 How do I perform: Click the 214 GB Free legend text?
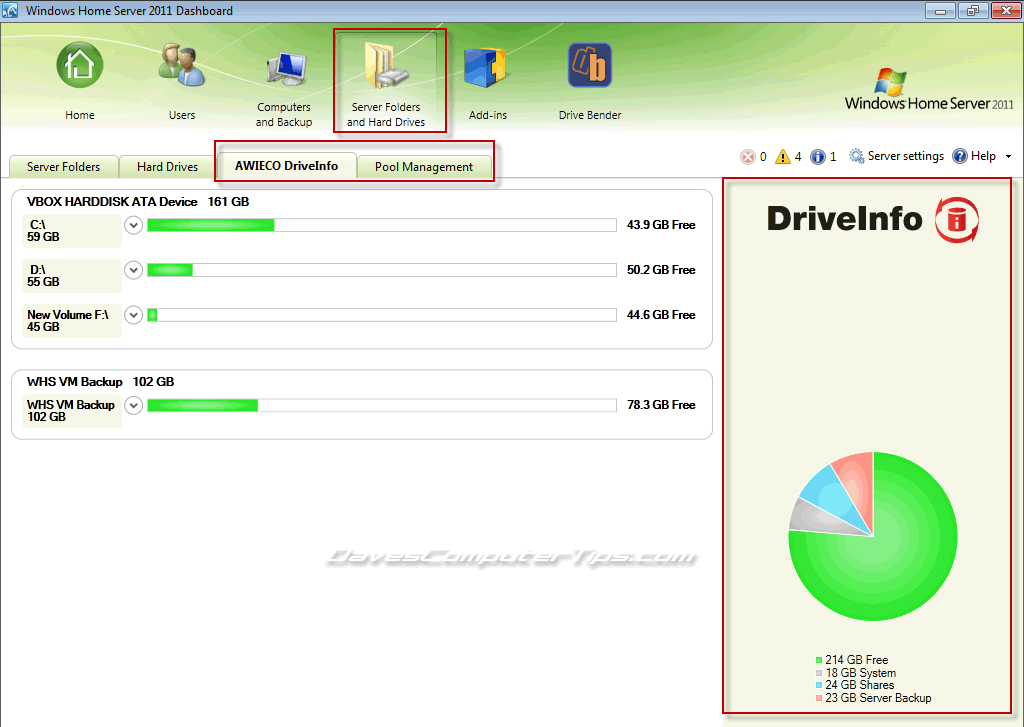(857, 660)
